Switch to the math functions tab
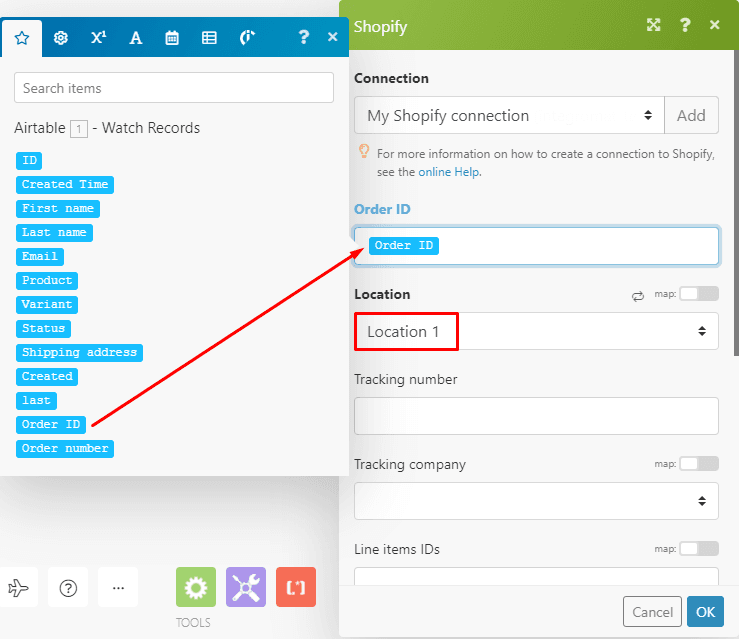 tap(98, 38)
